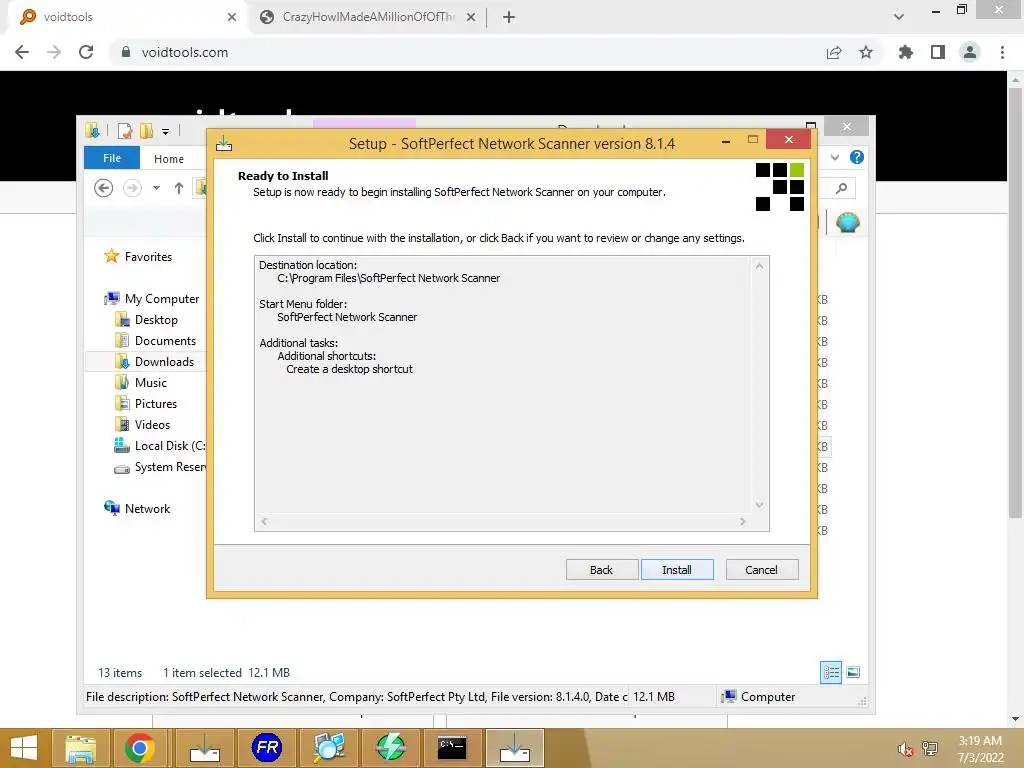Customize Quick Access Toolbar dropdown

[x=165, y=131]
